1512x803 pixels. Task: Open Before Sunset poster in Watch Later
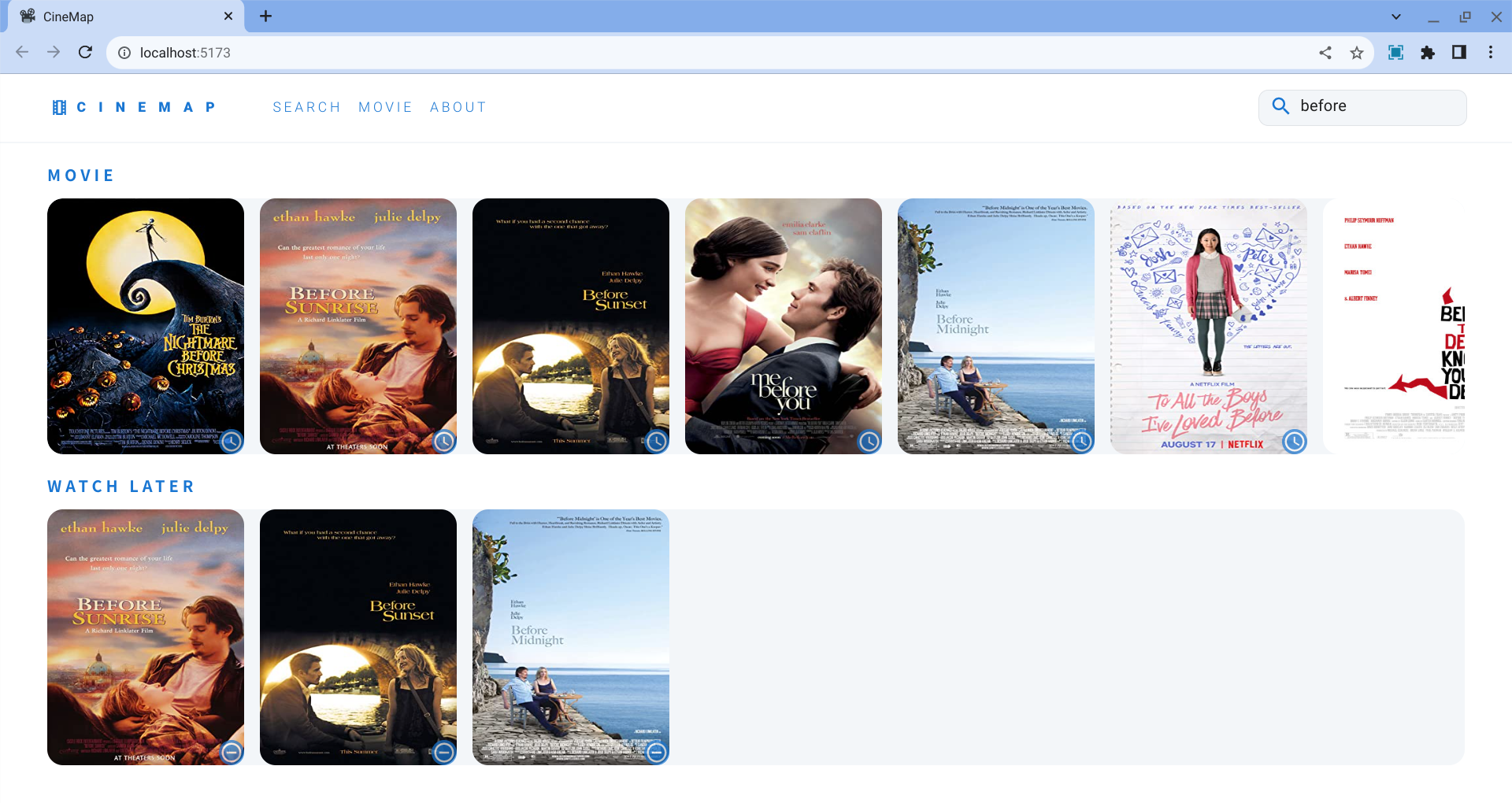[x=358, y=637]
